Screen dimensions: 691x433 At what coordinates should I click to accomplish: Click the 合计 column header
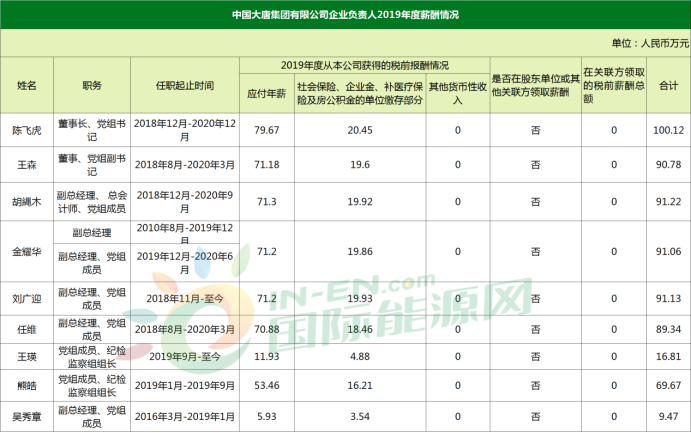[x=668, y=85]
